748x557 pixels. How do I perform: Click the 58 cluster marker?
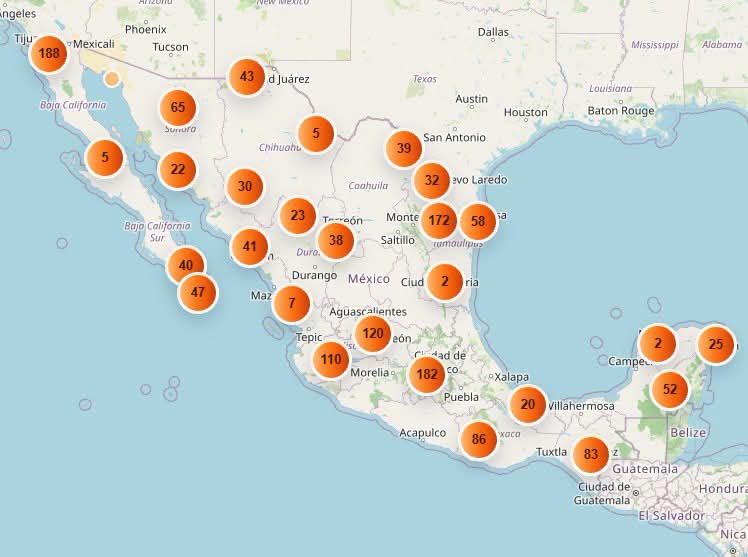tap(478, 222)
